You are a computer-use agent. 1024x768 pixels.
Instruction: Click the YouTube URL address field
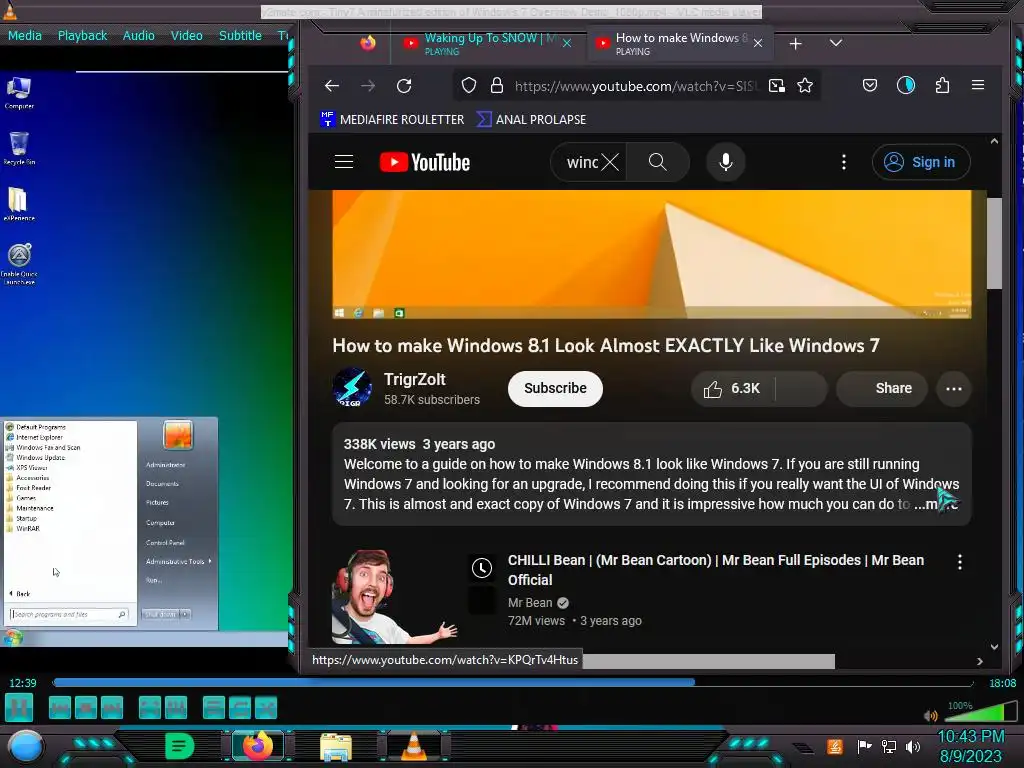pyautogui.click(x=637, y=86)
